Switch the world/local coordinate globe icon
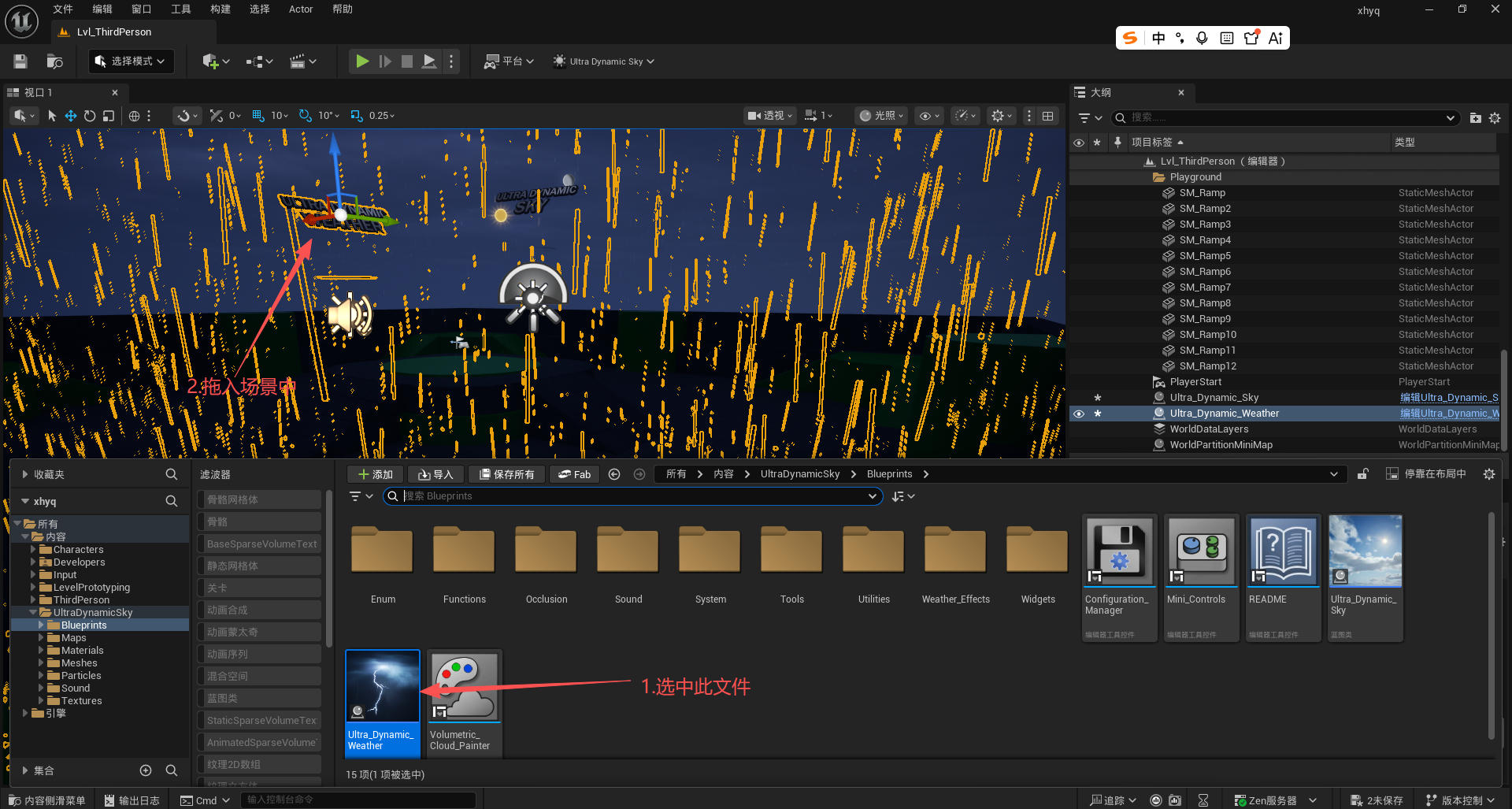This screenshot has width=1512, height=809. tap(135, 116)
